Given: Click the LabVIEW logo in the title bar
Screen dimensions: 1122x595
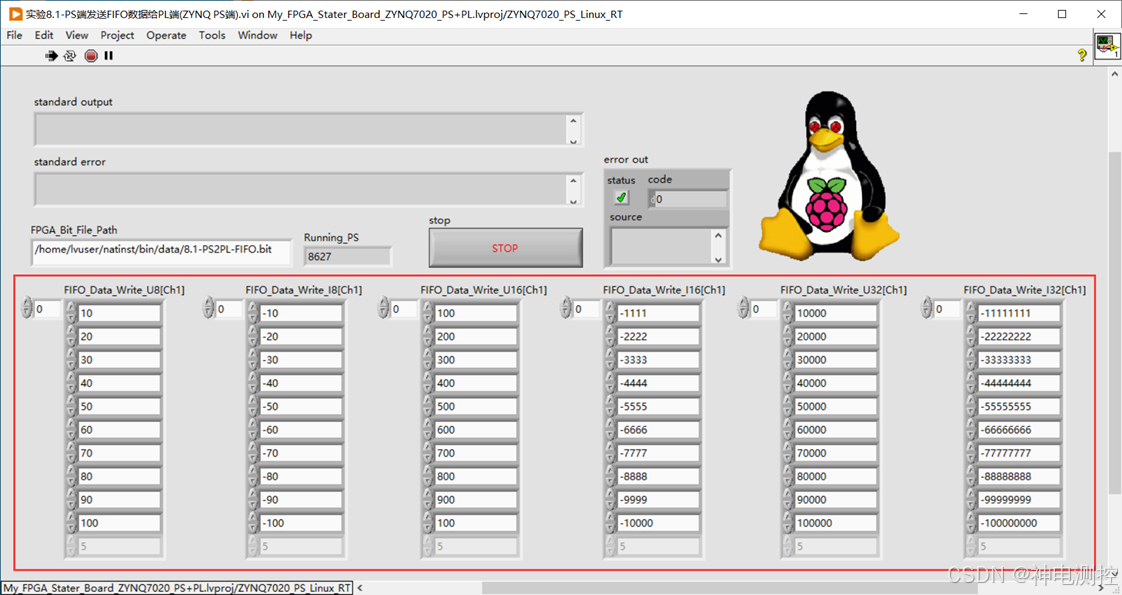Looking at the screenshot, I should point(15,14).
